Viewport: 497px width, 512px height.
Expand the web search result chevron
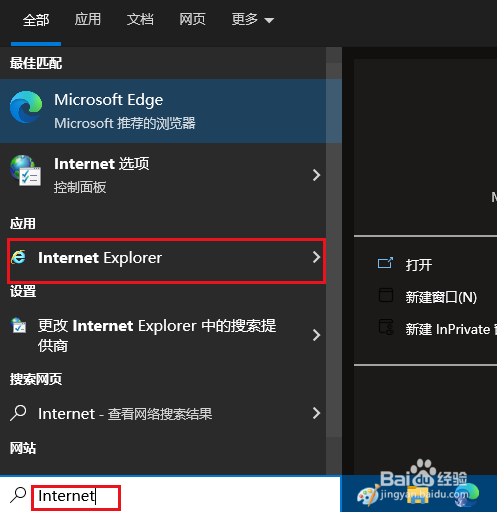(316, 413)
